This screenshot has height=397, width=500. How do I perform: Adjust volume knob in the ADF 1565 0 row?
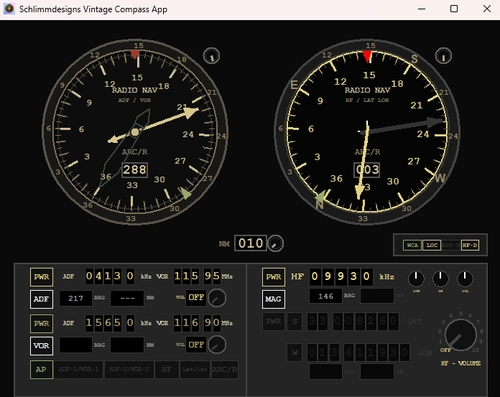217,345
